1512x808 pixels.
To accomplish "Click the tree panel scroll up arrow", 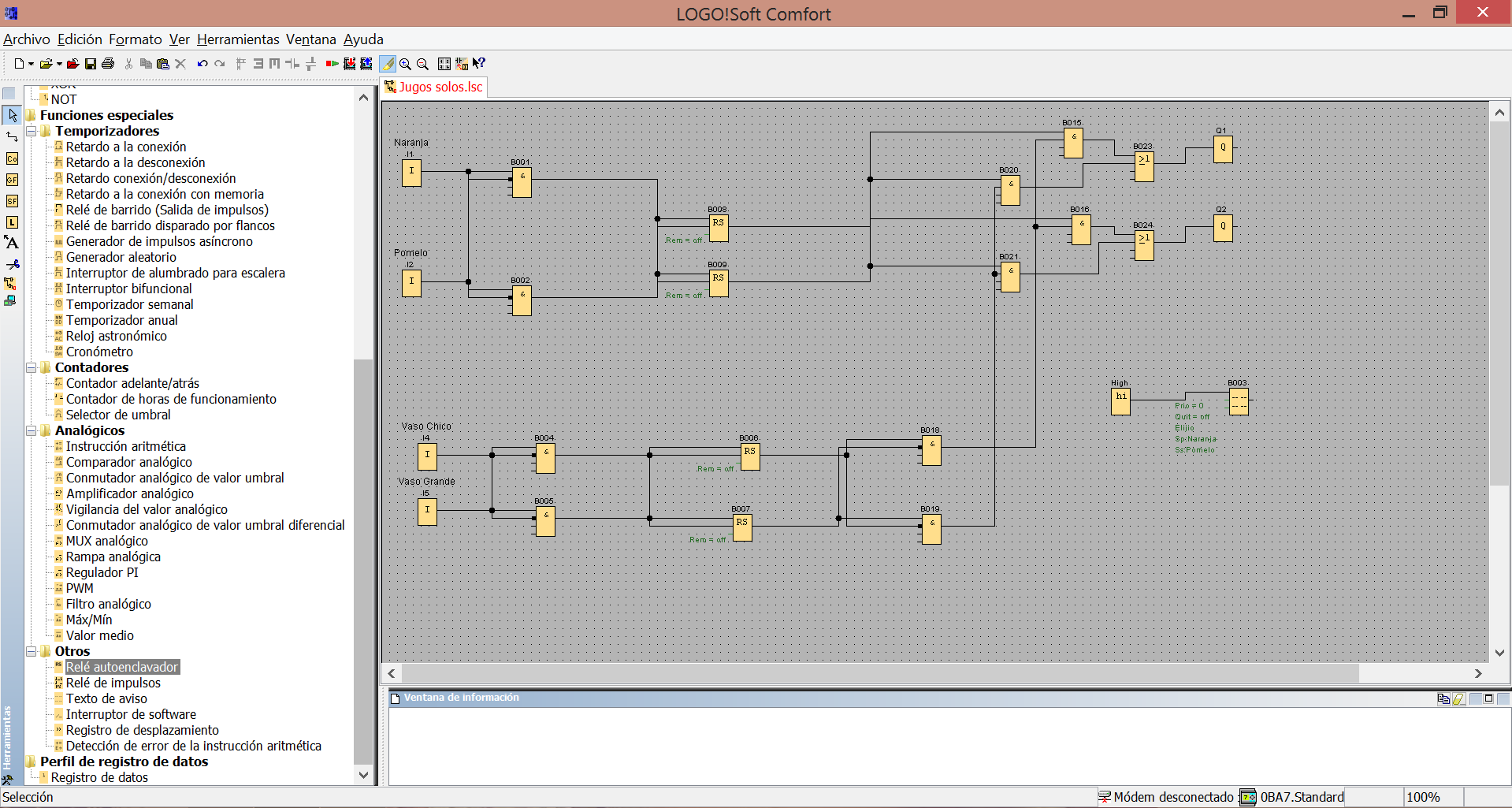I will tap(363, 98).
